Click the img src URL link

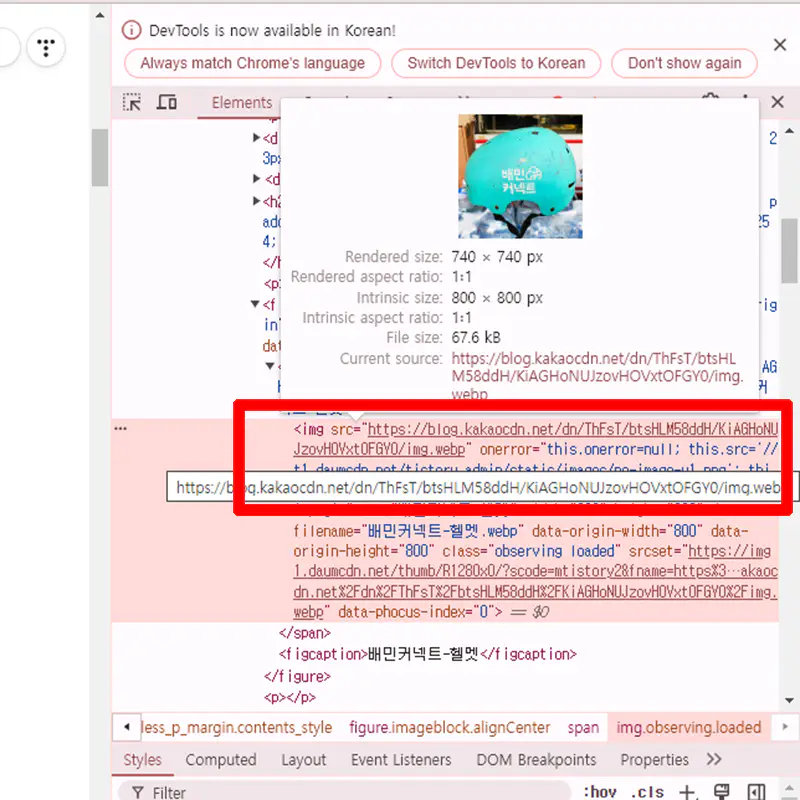tap(536, 439)
